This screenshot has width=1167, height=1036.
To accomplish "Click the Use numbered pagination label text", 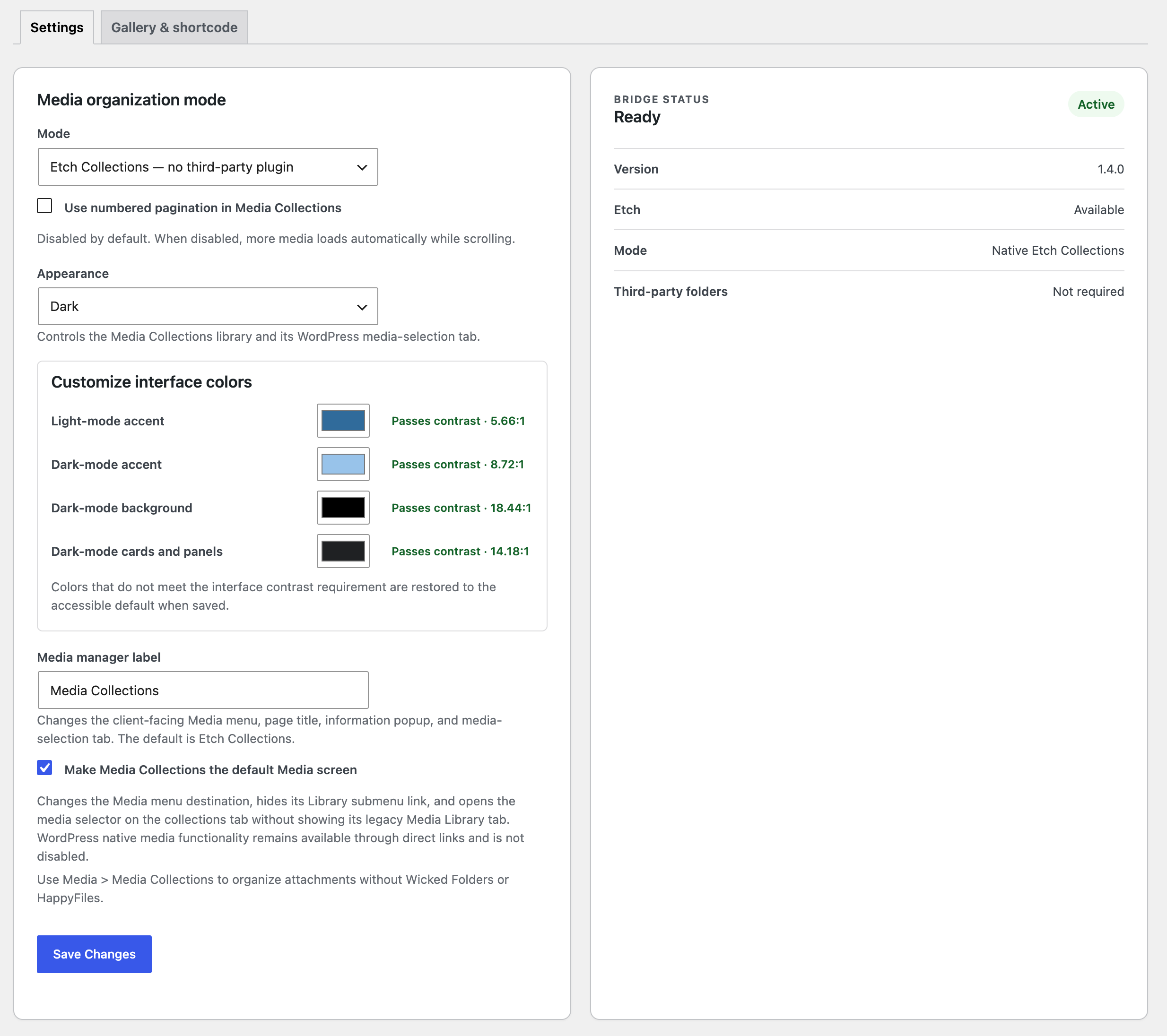I will pos(203,208).
